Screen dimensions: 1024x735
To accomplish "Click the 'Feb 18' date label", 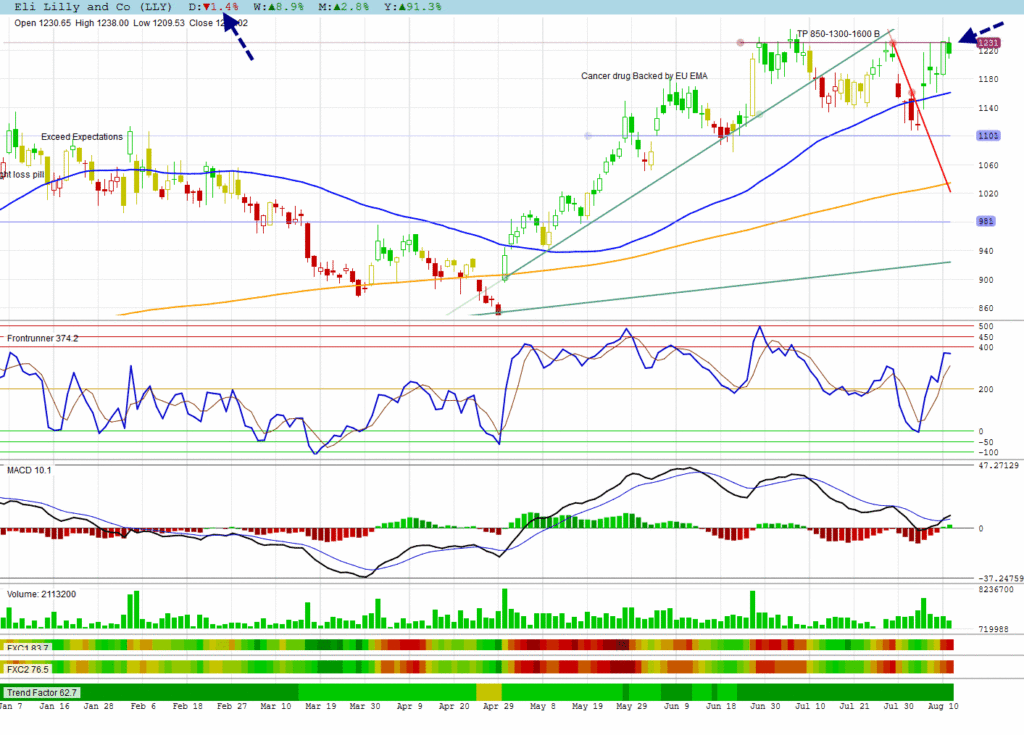I will (x=187, y=706).
